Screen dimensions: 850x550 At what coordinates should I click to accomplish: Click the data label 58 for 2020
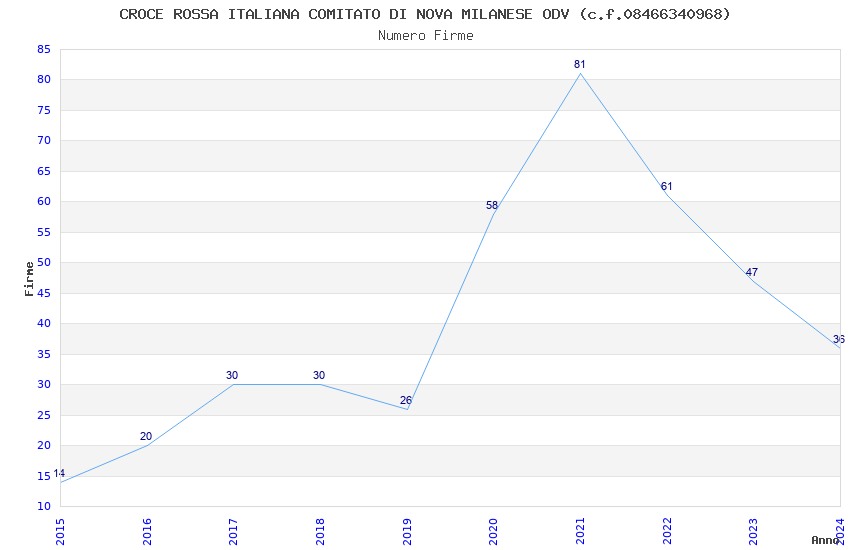pos(492,205)
